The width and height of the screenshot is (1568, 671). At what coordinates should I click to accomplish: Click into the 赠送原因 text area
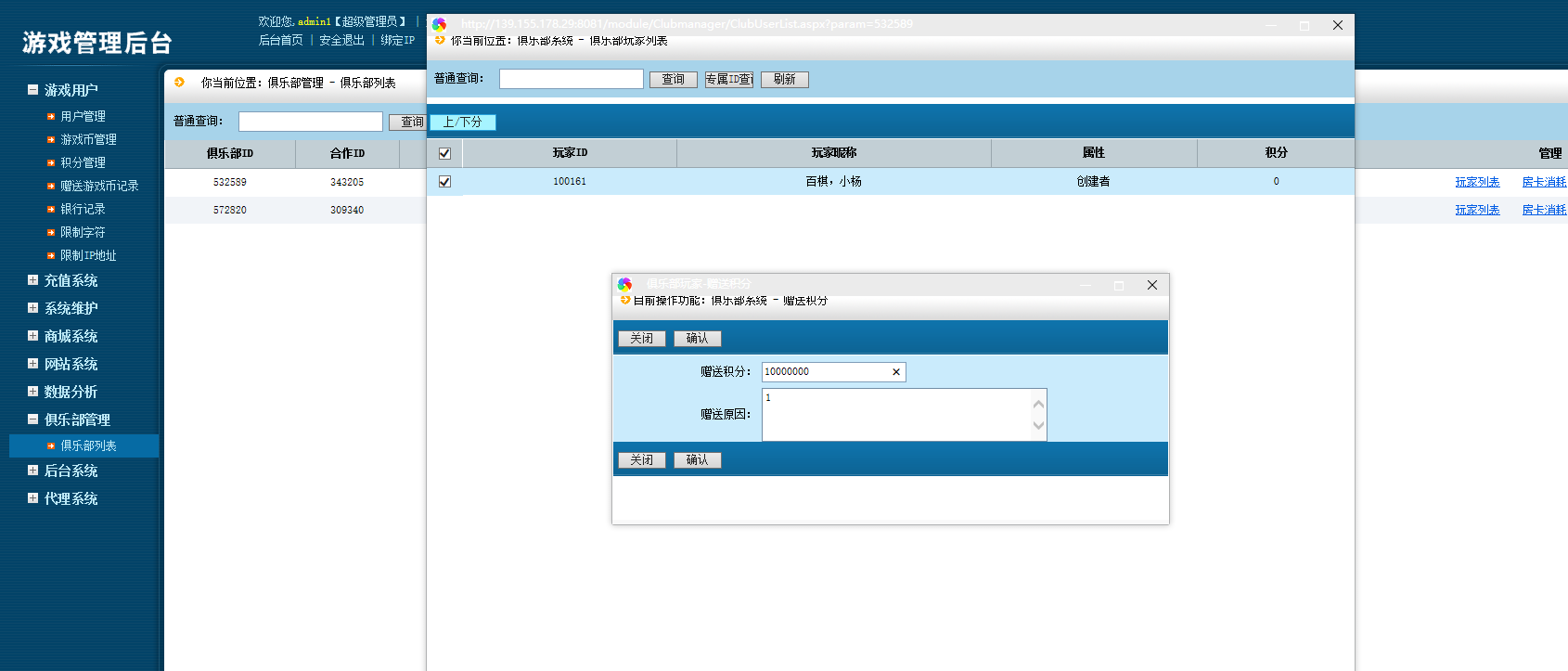(x=895, y=415)
